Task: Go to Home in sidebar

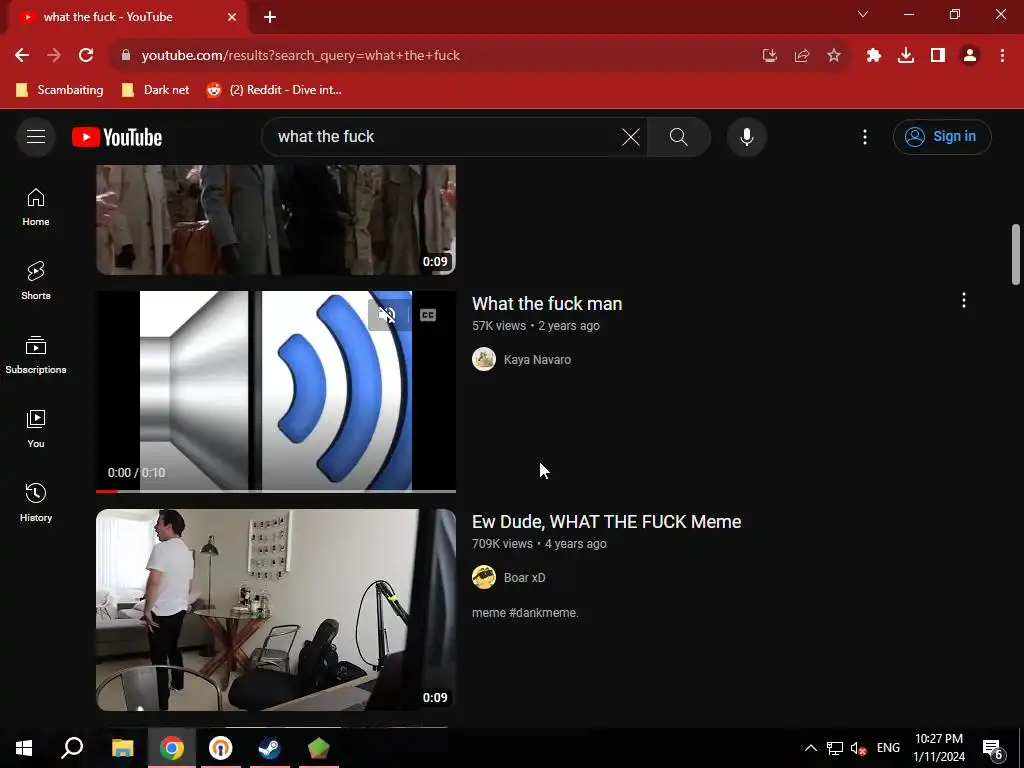Action: tap(36, 207)
